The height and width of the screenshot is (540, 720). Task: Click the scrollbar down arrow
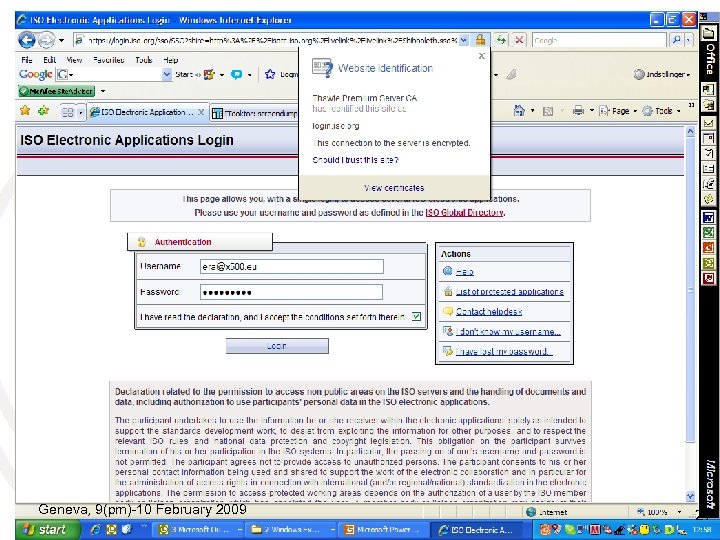[690, 496]
